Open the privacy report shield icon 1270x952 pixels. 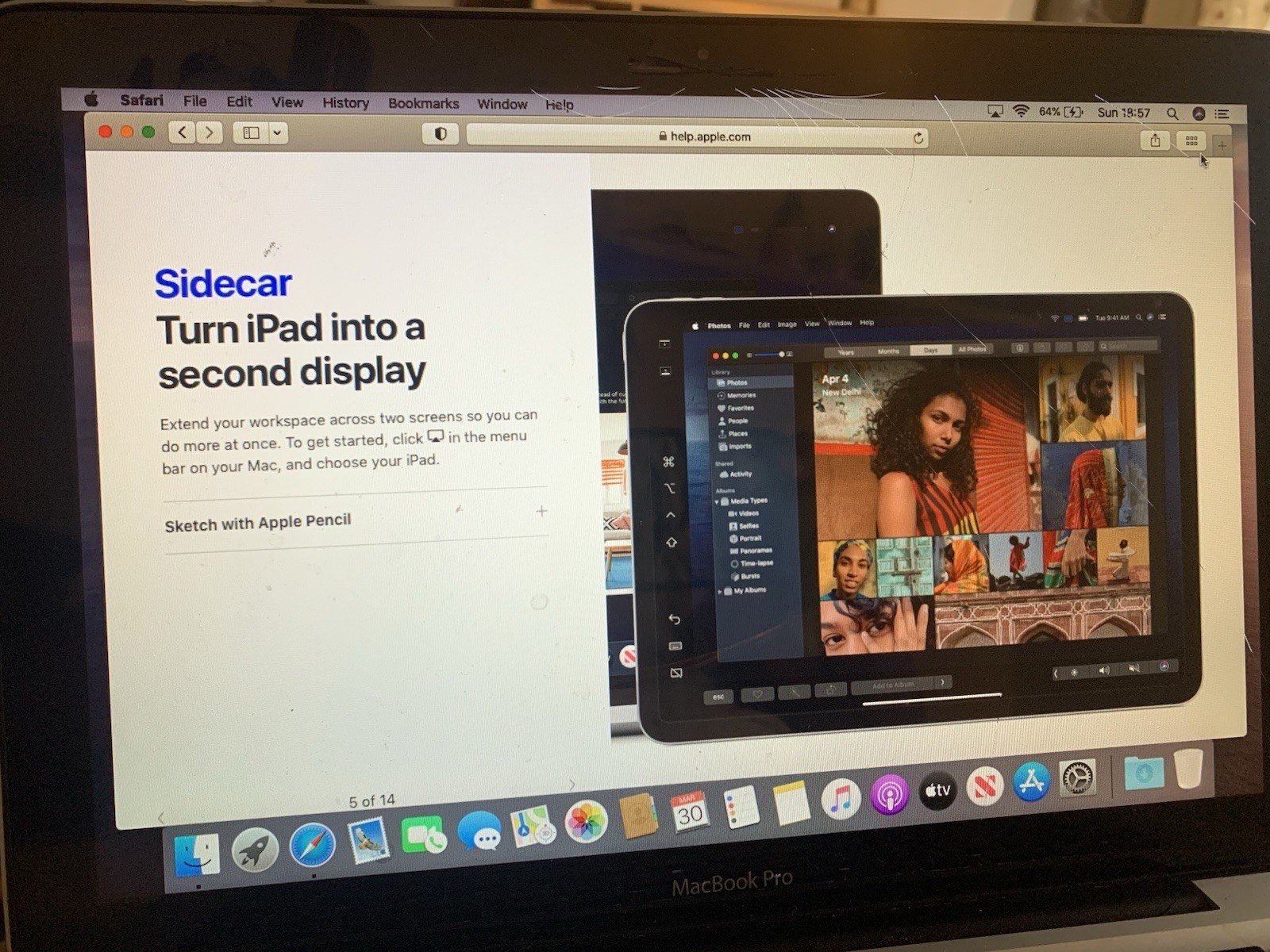pos(441,134)
